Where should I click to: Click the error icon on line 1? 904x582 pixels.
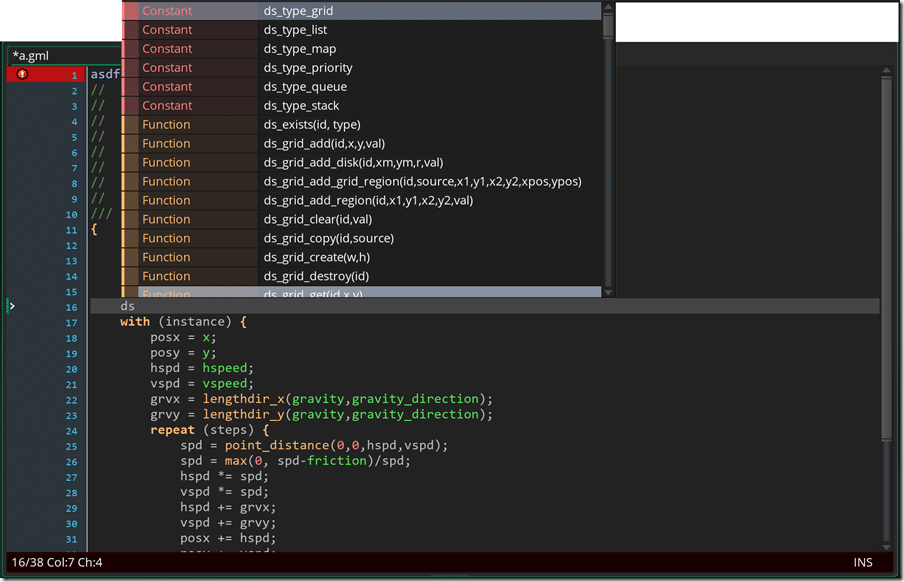pos(22,73)
